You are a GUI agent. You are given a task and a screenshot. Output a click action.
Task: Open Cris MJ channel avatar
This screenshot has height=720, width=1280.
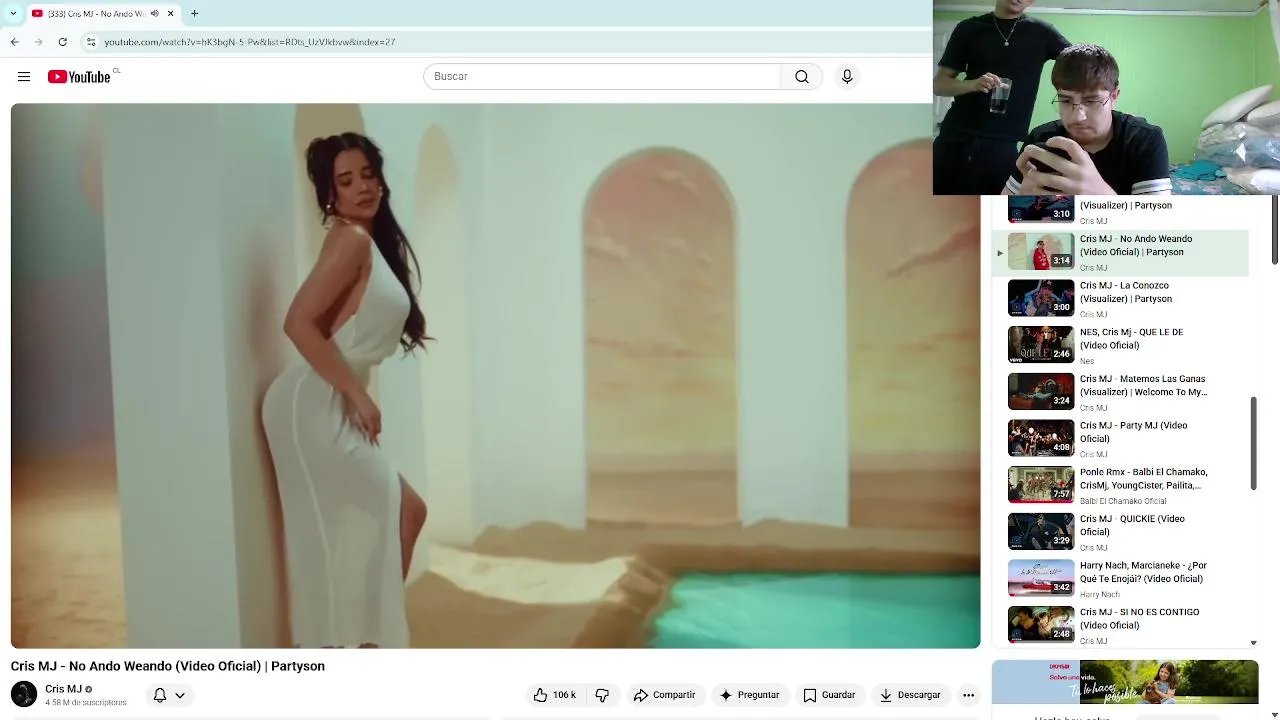(x=24, y=694)
